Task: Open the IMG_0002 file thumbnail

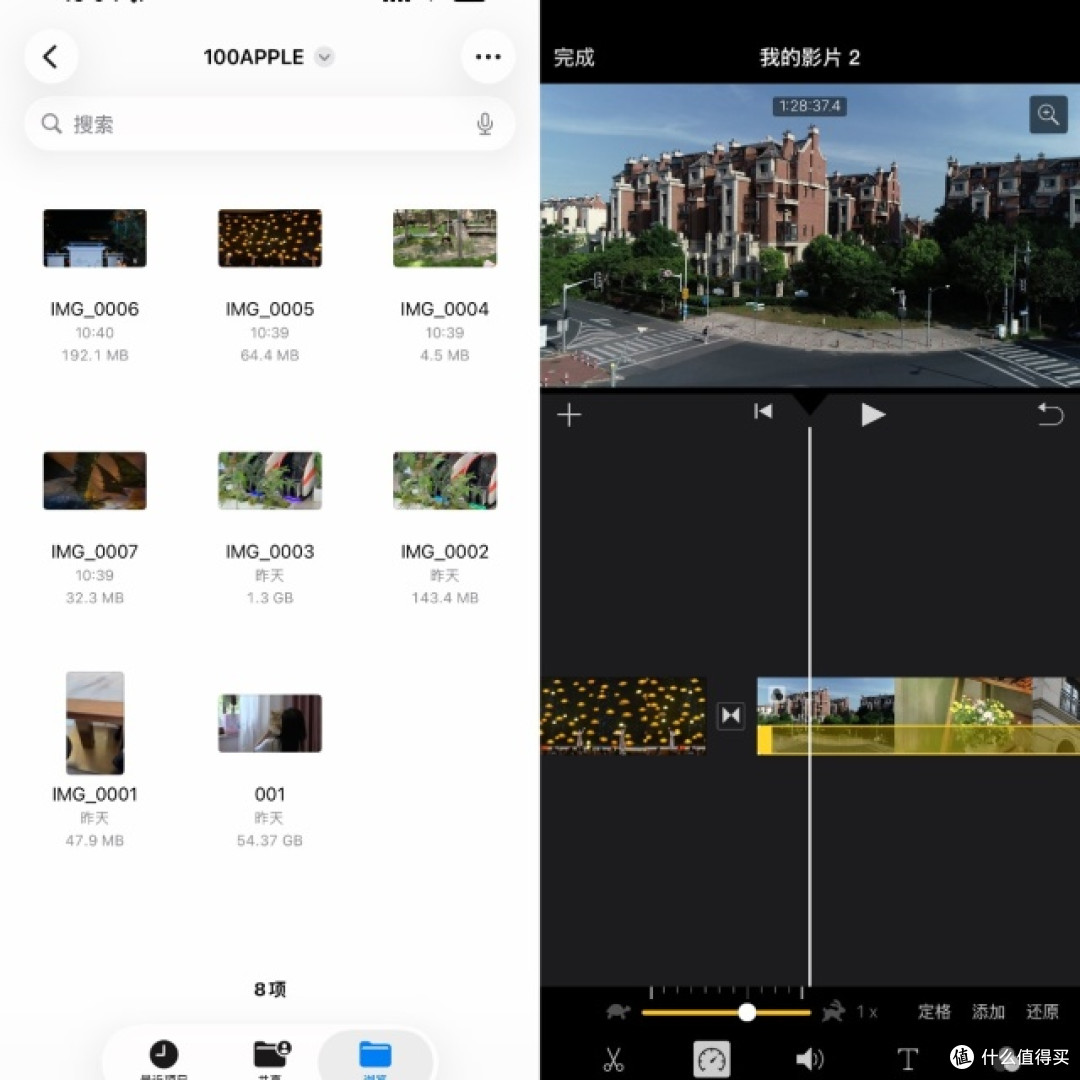Action: tap(444, 481)
